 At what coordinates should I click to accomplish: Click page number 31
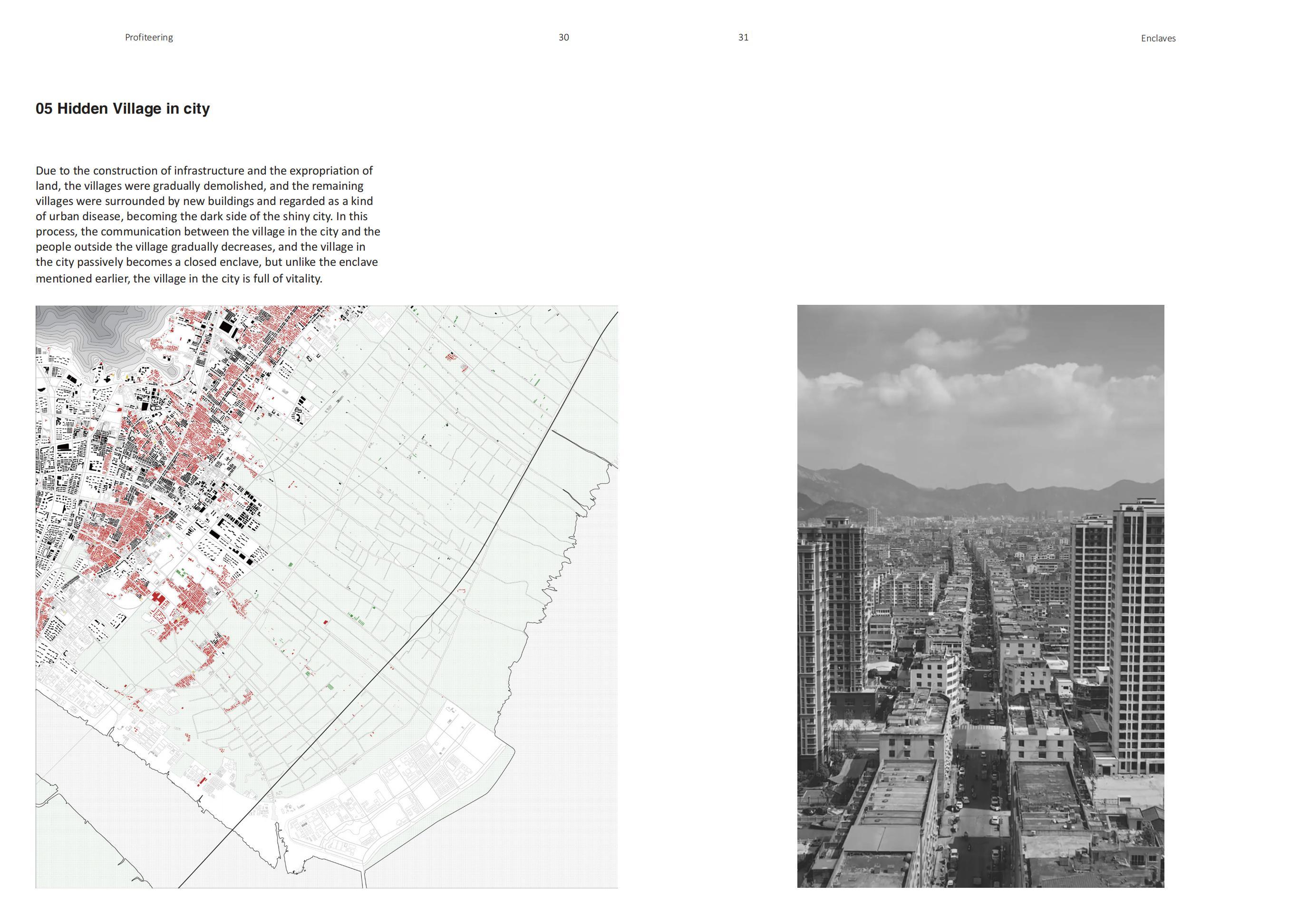tap(743, 38)
